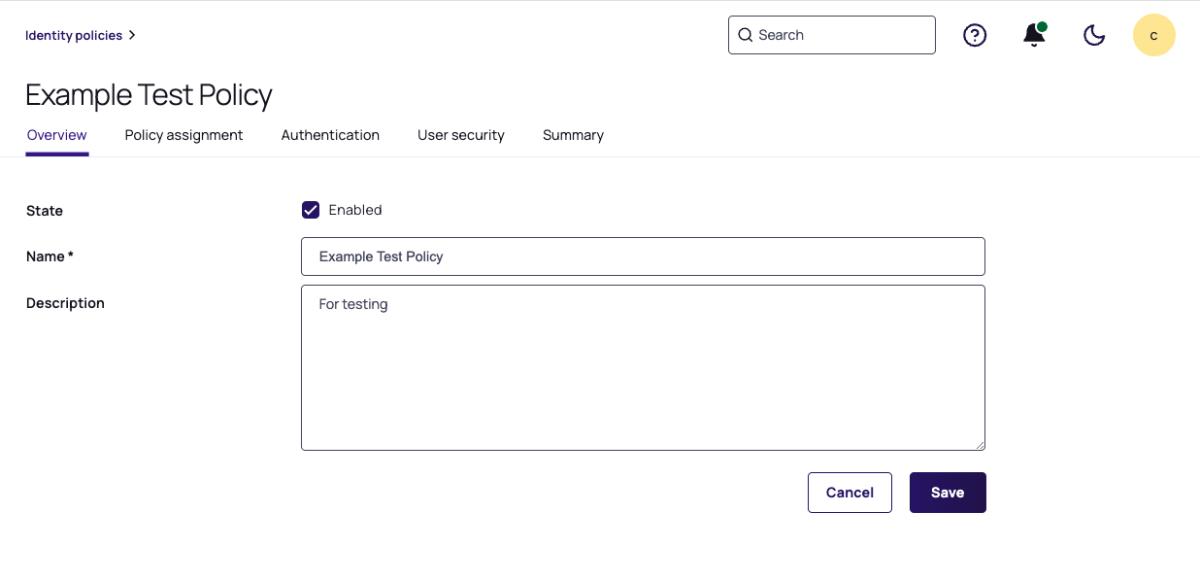Viewport: 1200px width, 580px height.
Task: Focus the Search field in header
Action: pyautogui.click(x=840, y=35)
